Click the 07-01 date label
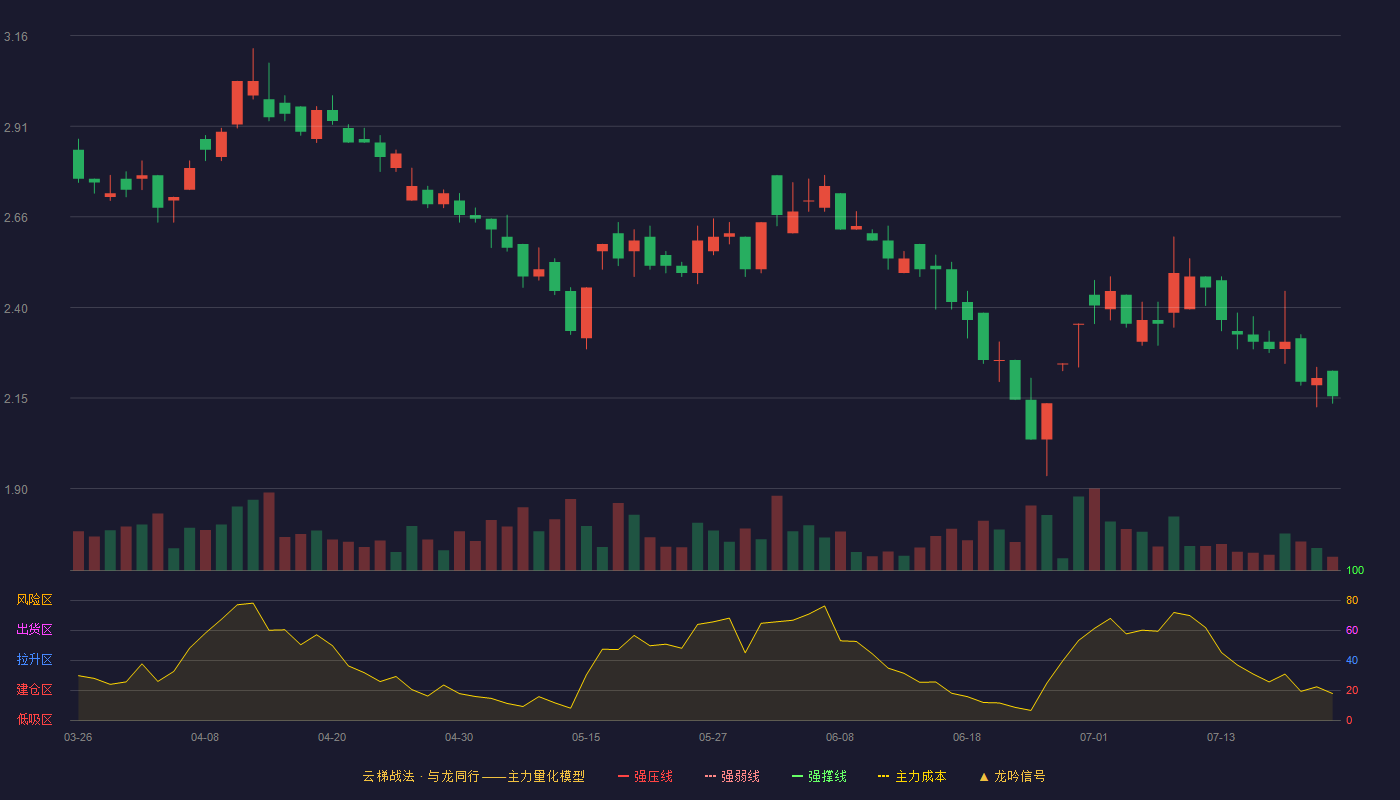 (x=1094, y=737)
